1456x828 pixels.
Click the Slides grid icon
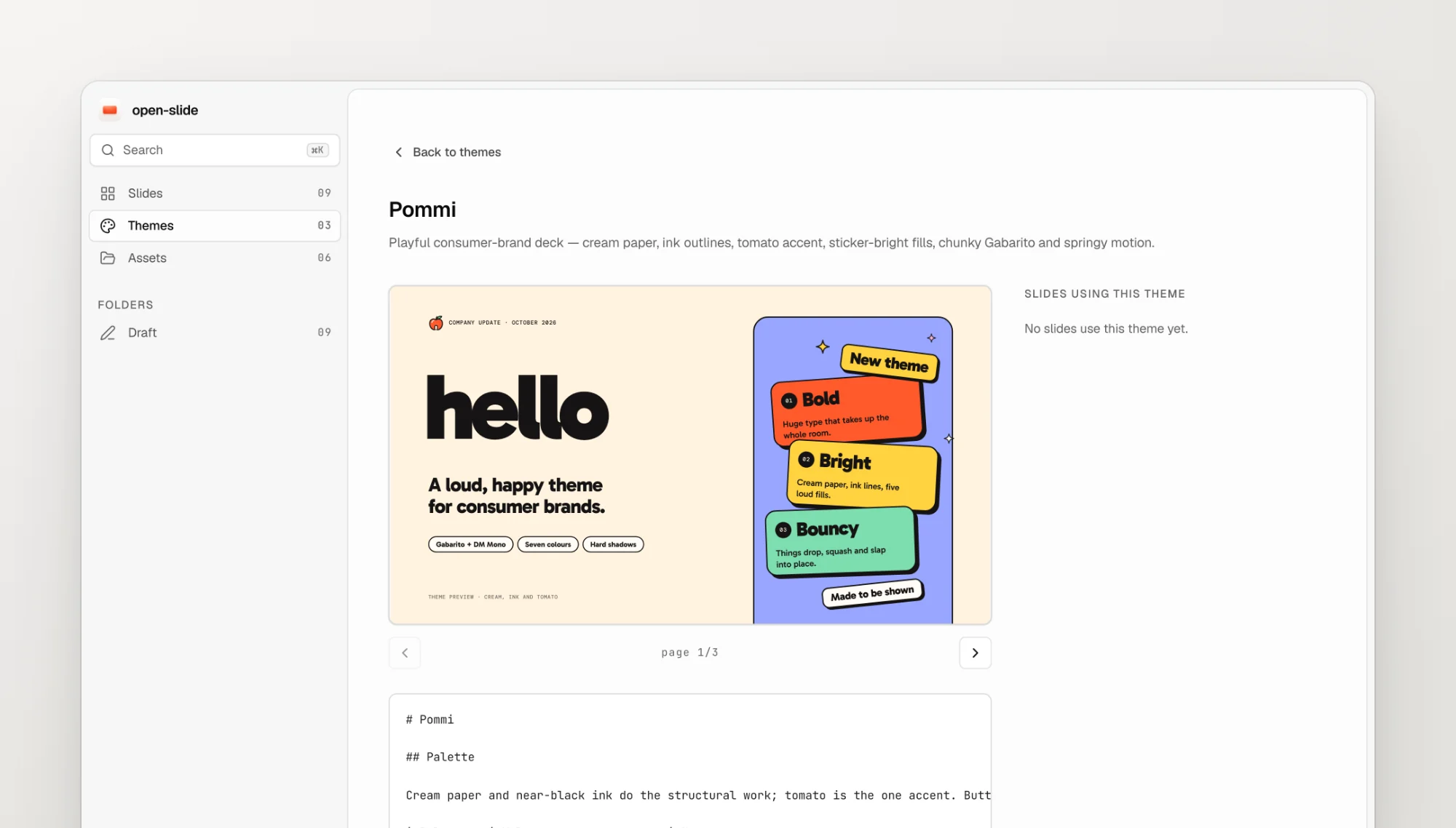coord(108,194)
